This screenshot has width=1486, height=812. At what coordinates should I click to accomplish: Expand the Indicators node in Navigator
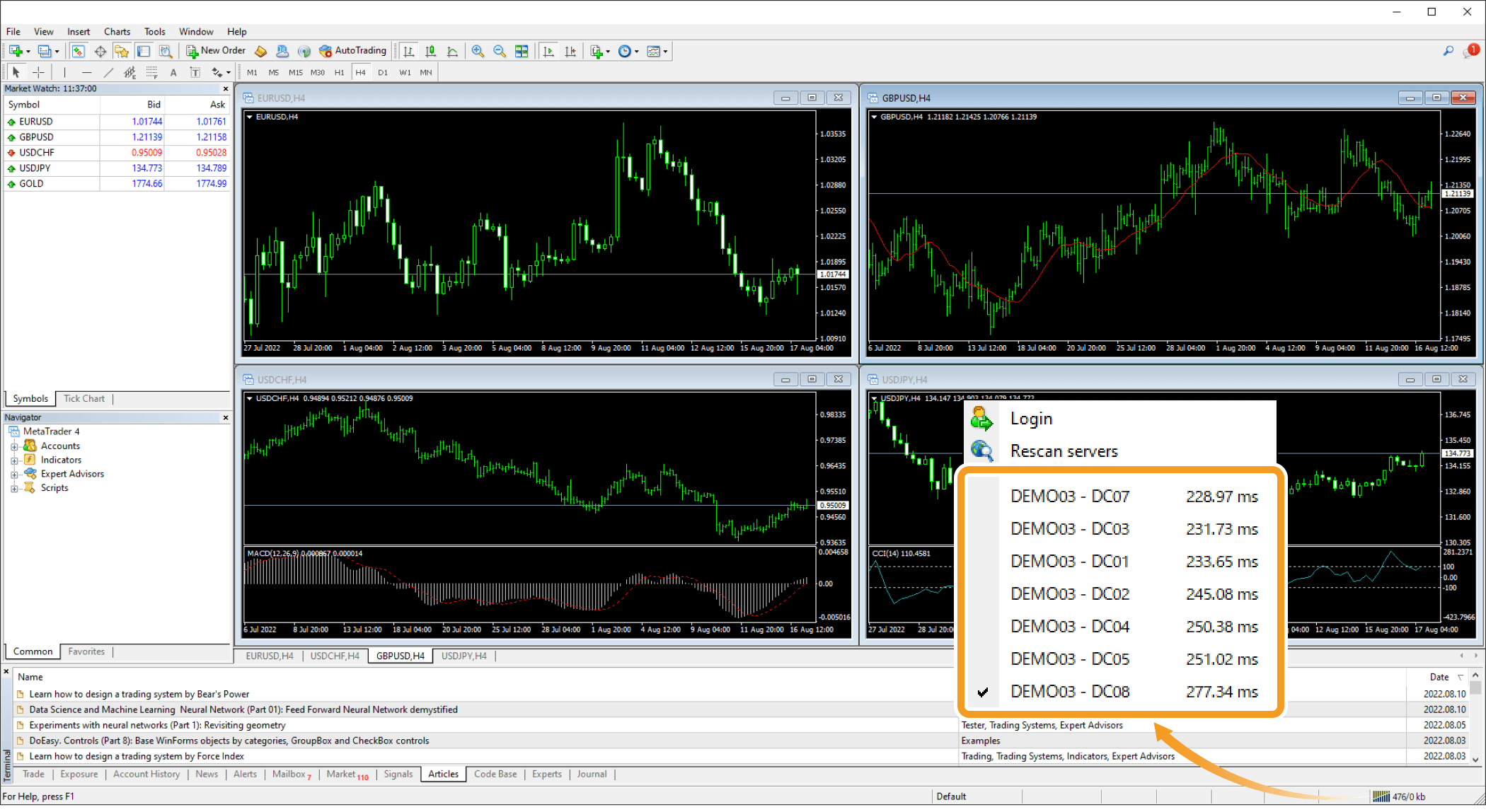(14, 460)
